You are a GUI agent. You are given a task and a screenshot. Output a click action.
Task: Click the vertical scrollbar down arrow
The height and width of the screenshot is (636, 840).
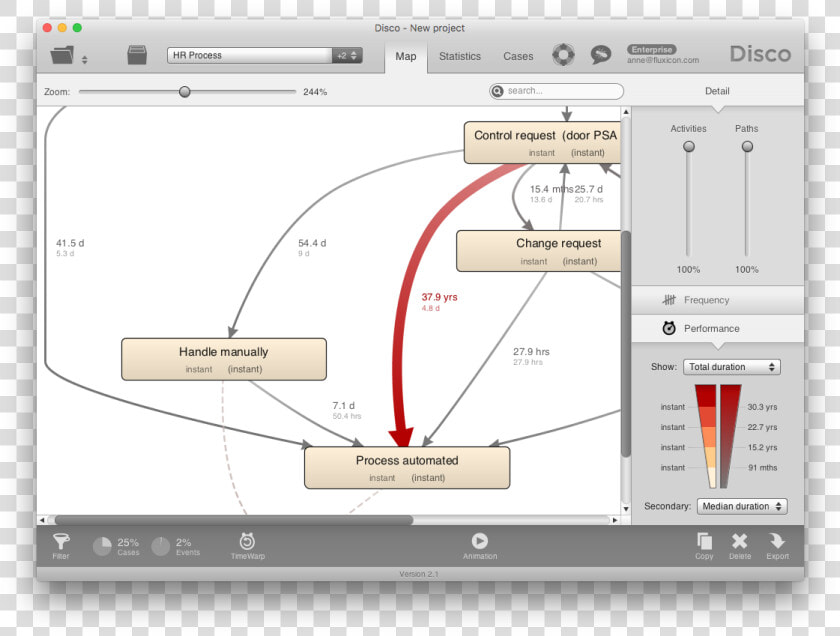coord(626,508)
